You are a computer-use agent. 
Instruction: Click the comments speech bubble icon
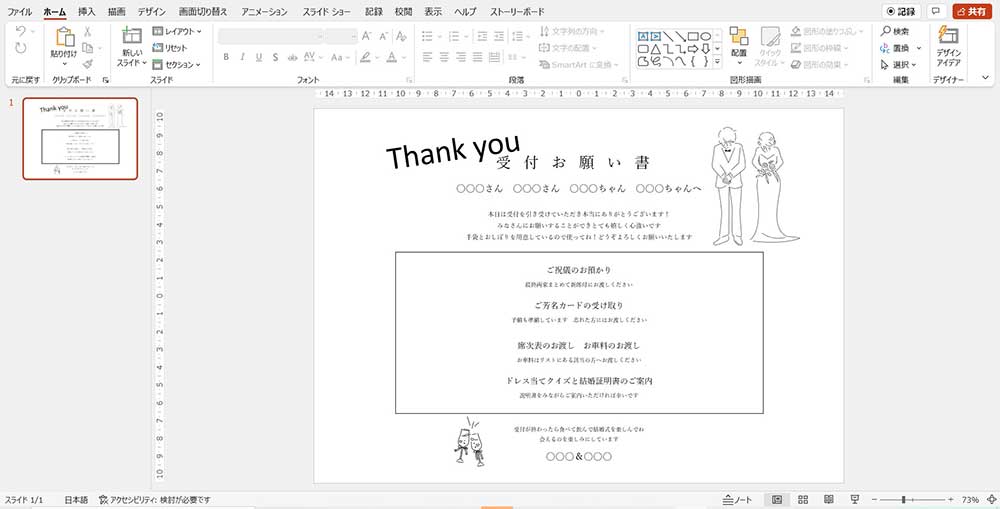pyautogui.click(x=936, y=11)
